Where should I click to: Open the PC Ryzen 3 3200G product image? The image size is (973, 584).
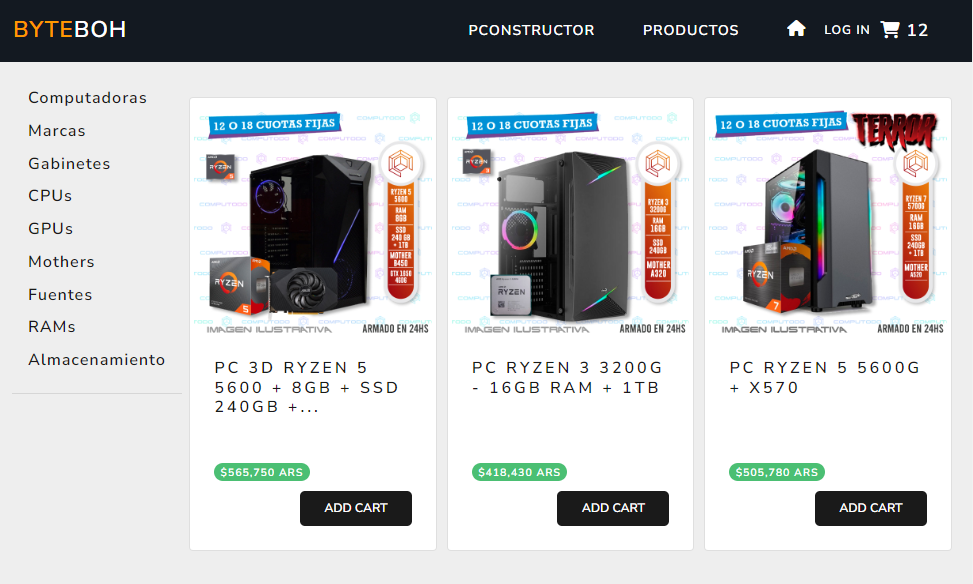click(570, 222)
